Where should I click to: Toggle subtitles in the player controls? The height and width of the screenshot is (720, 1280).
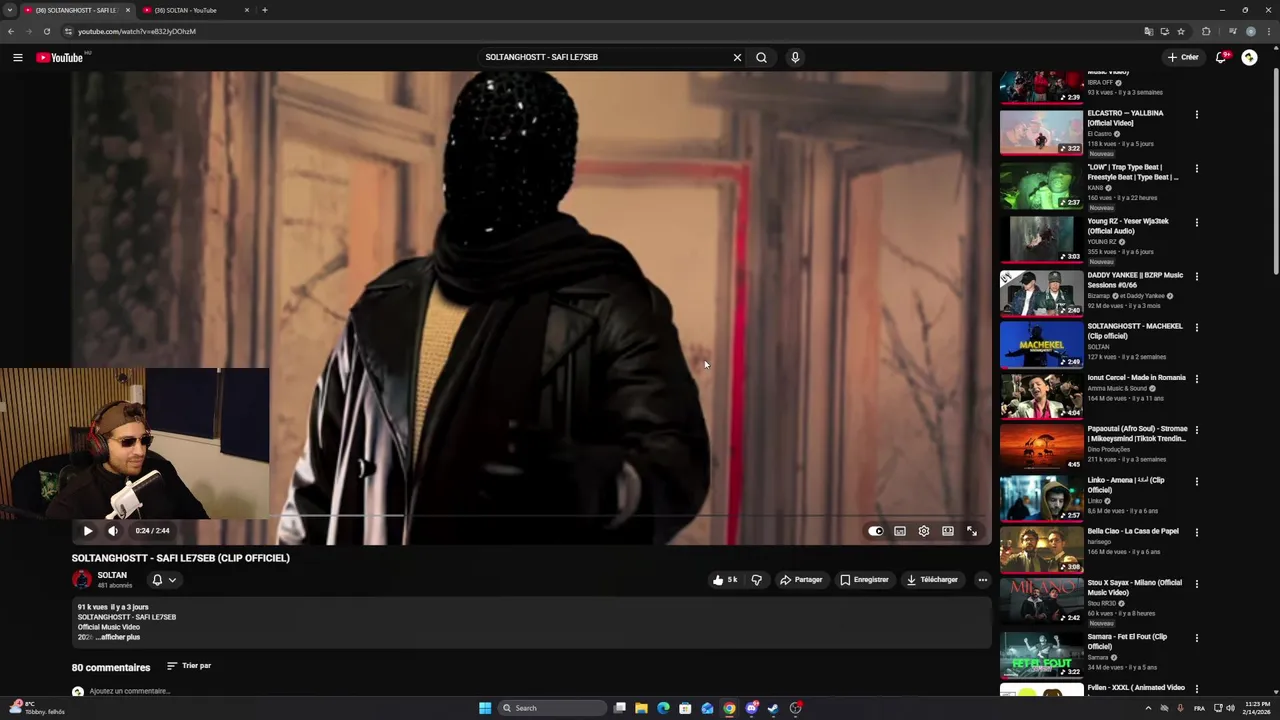click(x=900, y=531)
